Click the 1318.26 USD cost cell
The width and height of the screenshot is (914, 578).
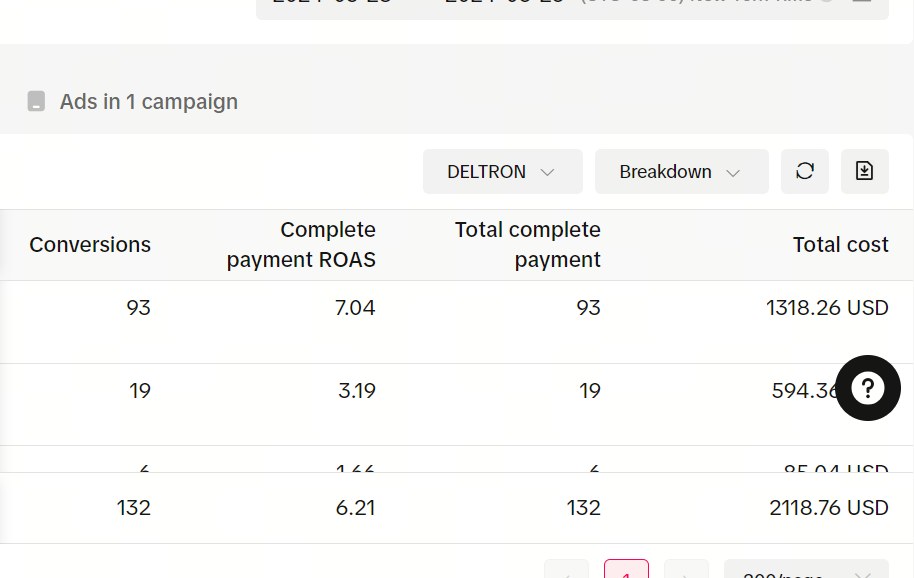point(827,308)
